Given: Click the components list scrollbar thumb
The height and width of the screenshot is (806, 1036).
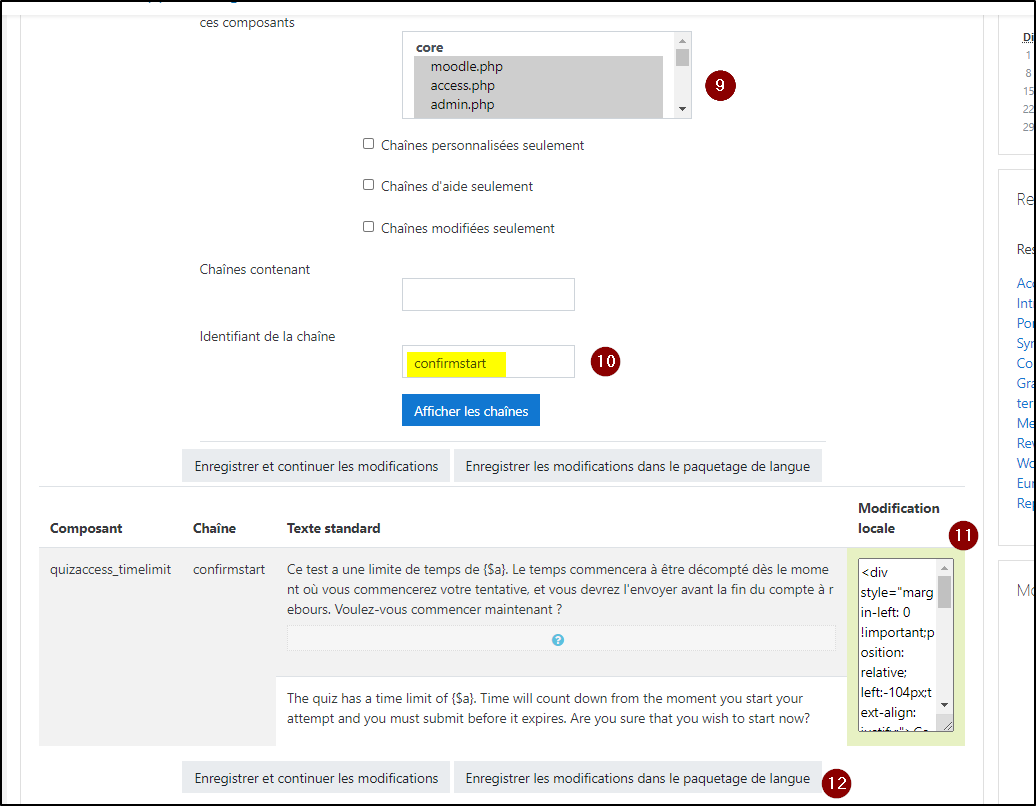Looking at the screenshot, I should coord(682,57).
